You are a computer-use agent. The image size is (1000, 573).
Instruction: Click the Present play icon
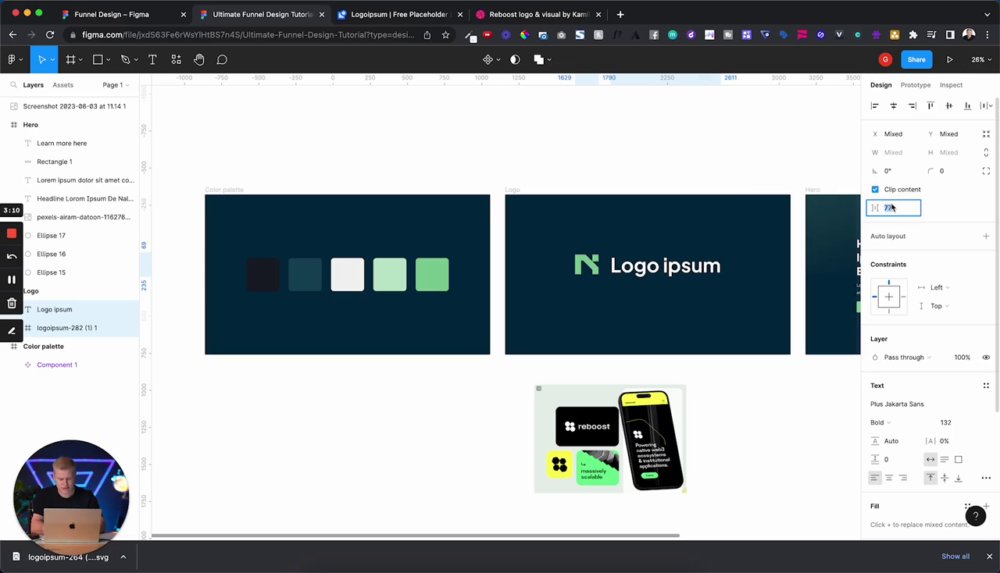pos(950,59)
